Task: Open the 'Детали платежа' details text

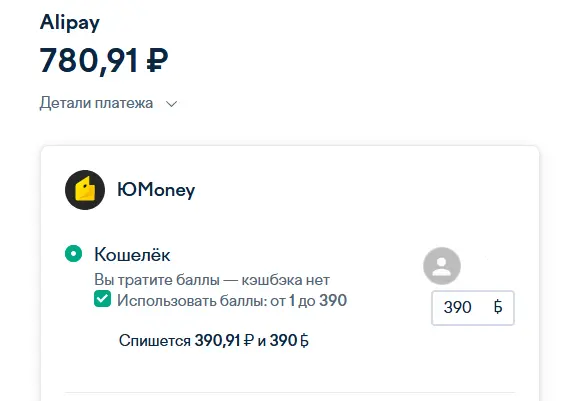Action: point(96,103)
